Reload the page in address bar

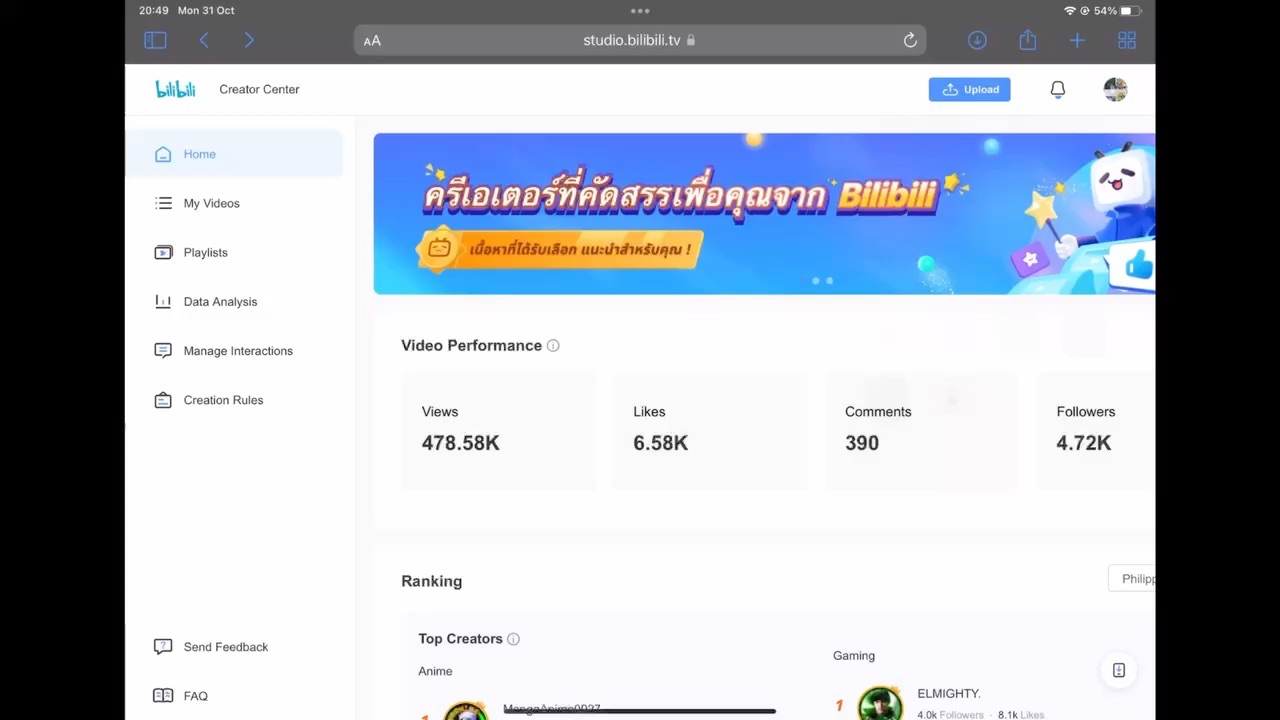tap(910, 40)
